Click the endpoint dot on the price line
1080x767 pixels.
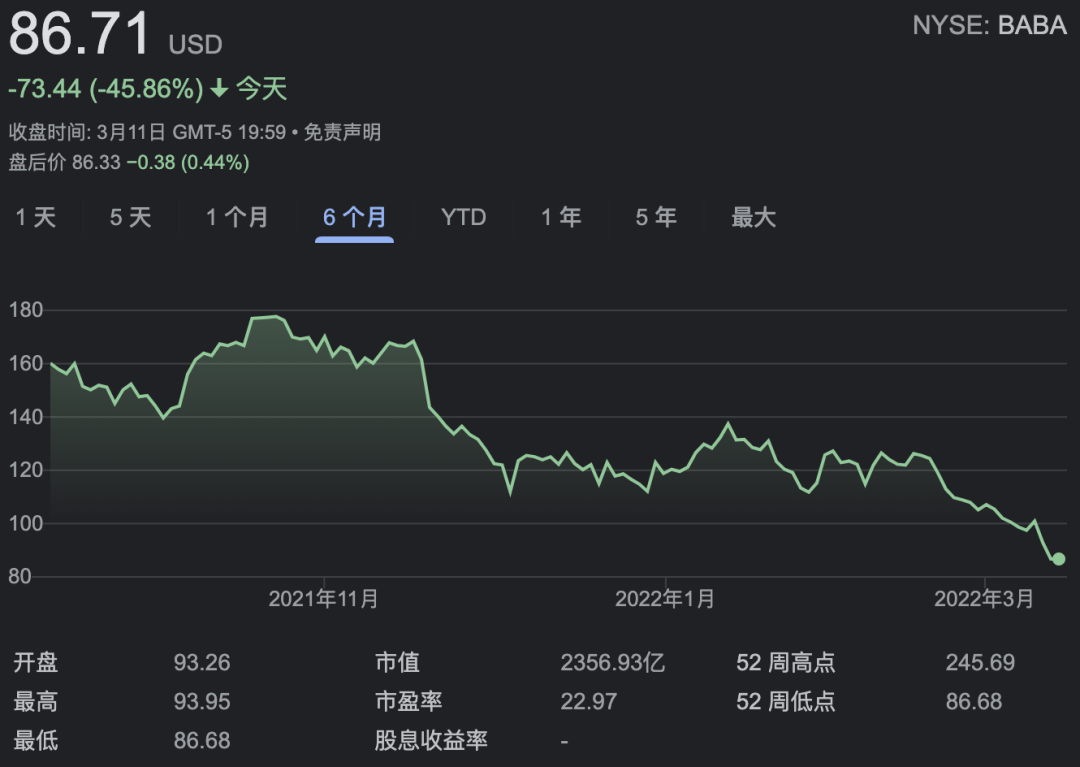[x=1058, y=560]
